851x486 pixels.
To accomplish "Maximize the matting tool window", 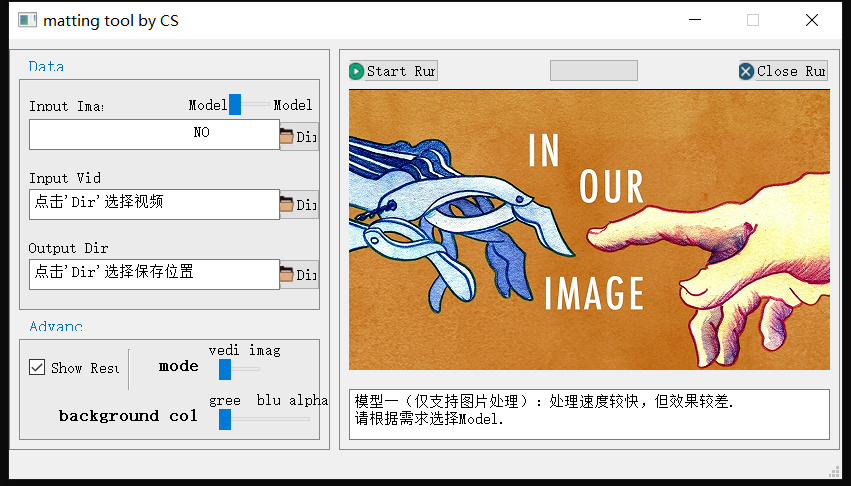I will [x=753, y=20].
